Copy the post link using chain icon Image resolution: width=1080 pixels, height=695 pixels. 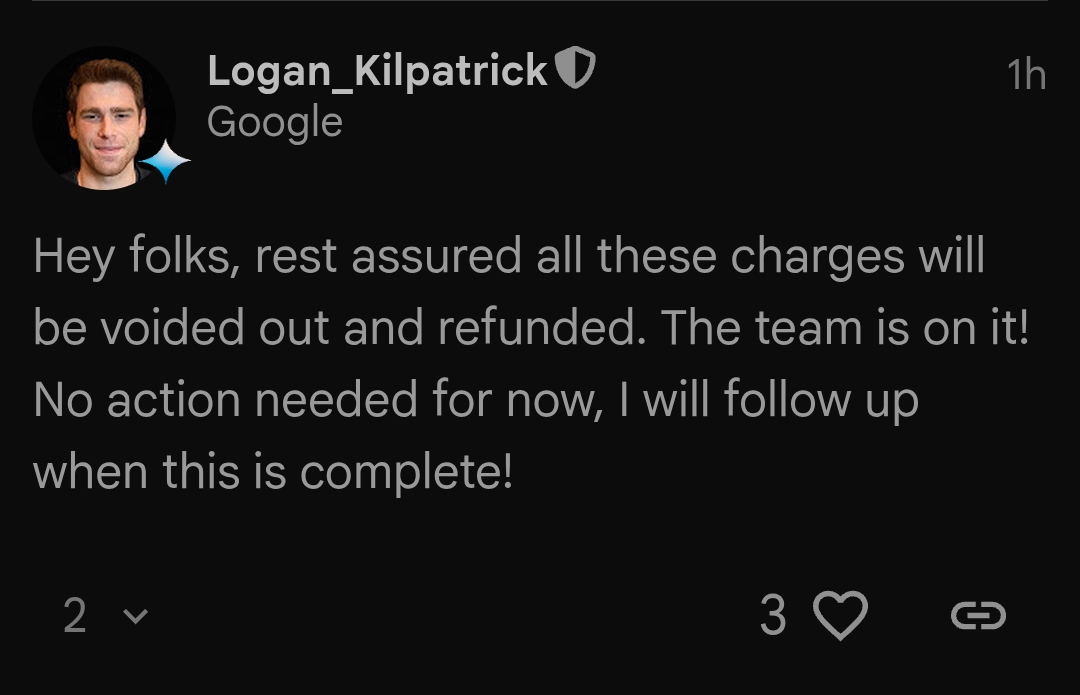977,616
